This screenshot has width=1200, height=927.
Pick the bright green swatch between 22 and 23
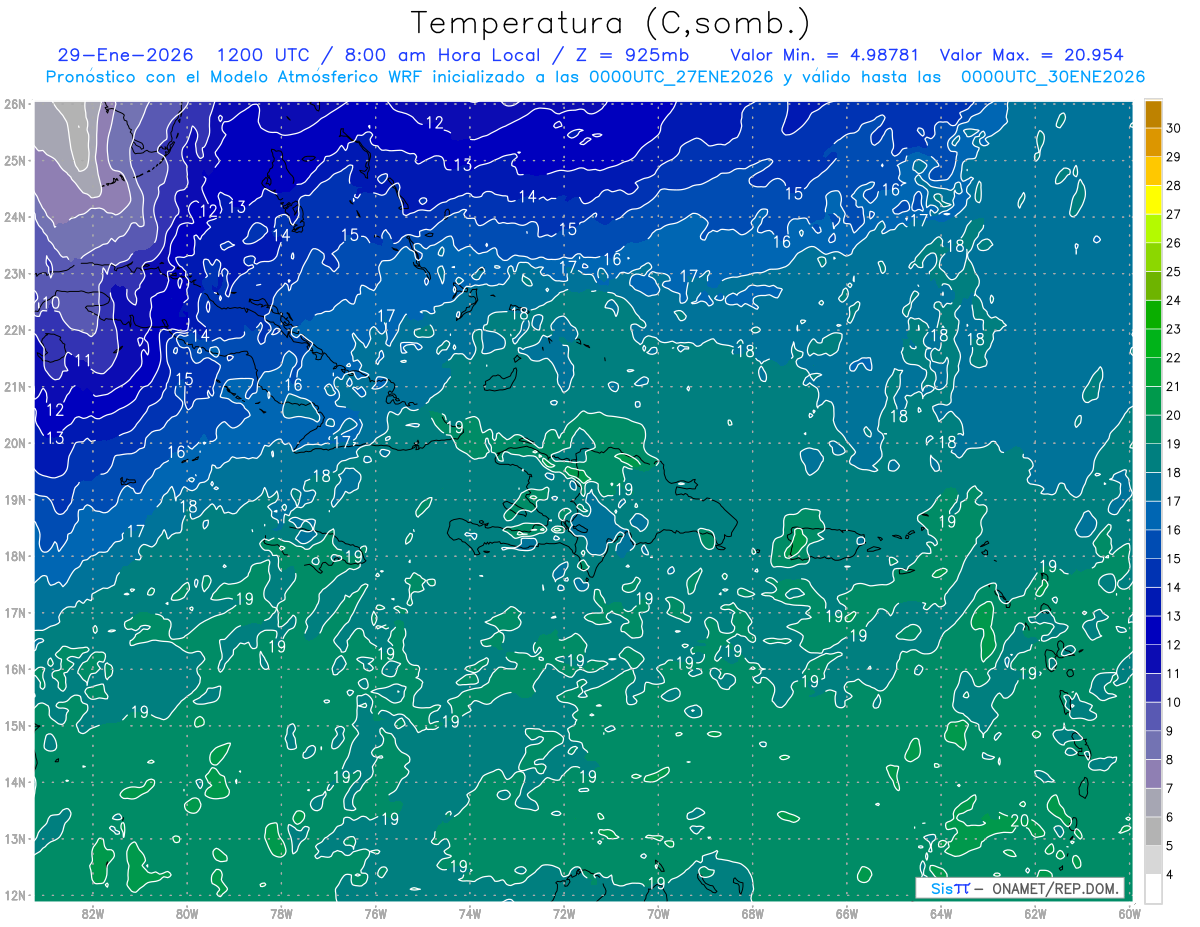click(x=1153, y=343)
